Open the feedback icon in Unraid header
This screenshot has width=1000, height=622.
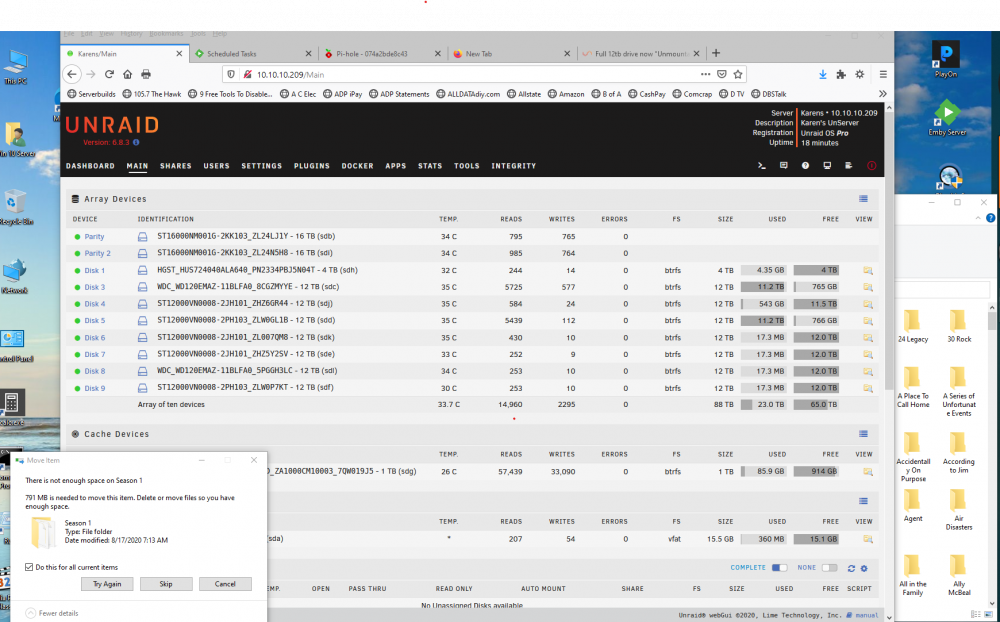point(784,166)
